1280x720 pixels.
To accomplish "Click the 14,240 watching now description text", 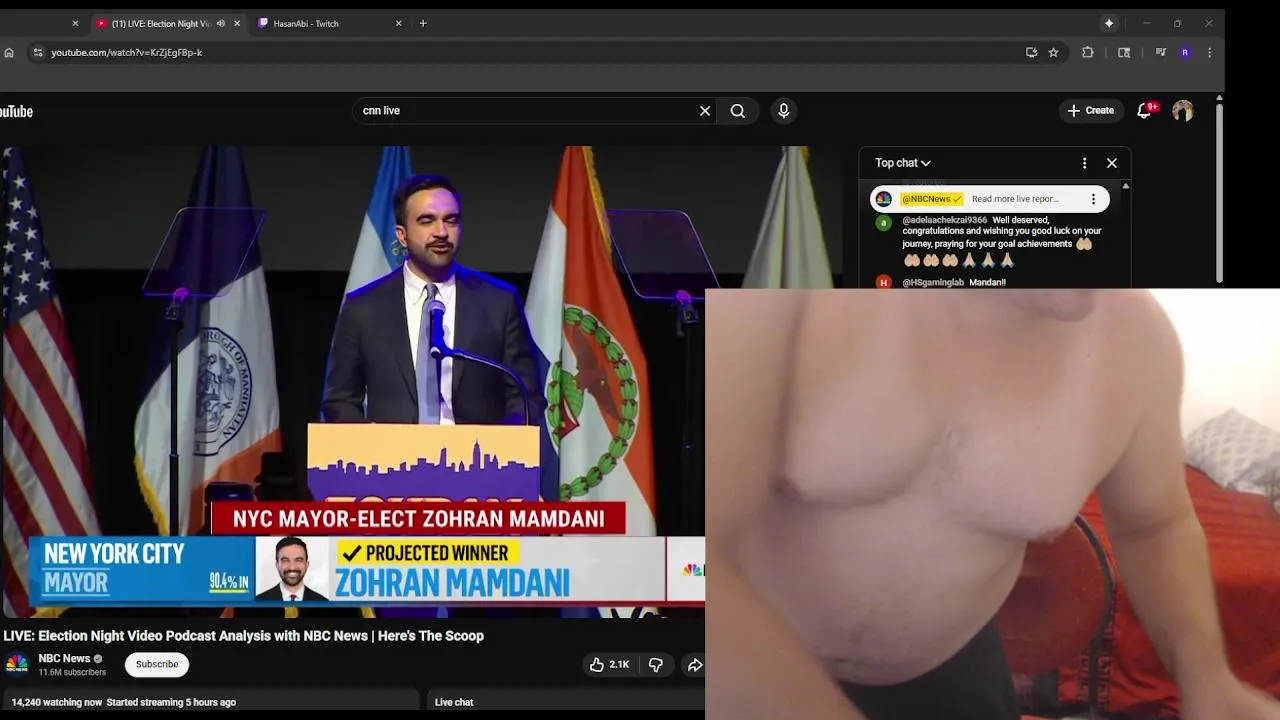I will [124, 702].
